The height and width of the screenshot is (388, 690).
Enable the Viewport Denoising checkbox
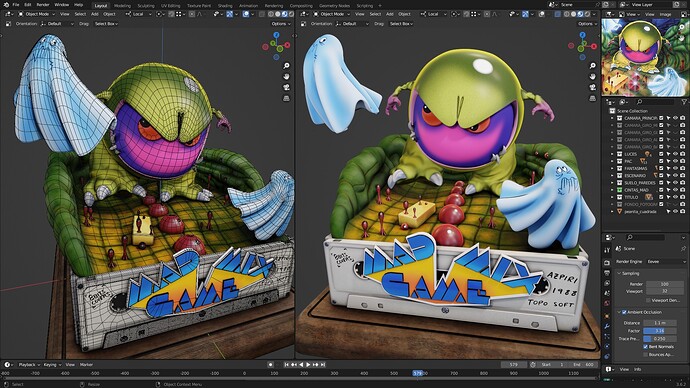click(x=648, y=300)
